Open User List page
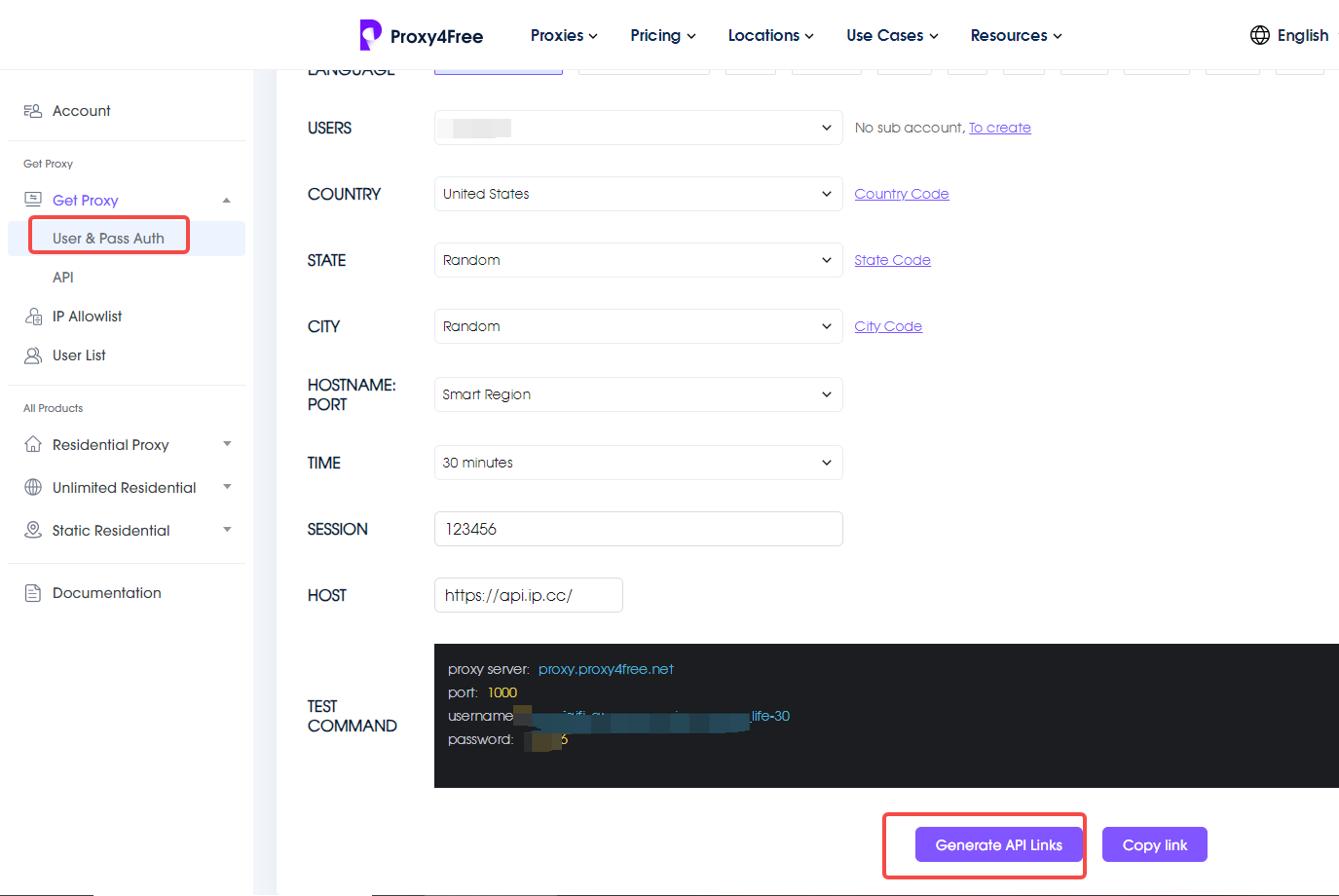This screenshot has width=1339, height=896. [x=79, y=355]
